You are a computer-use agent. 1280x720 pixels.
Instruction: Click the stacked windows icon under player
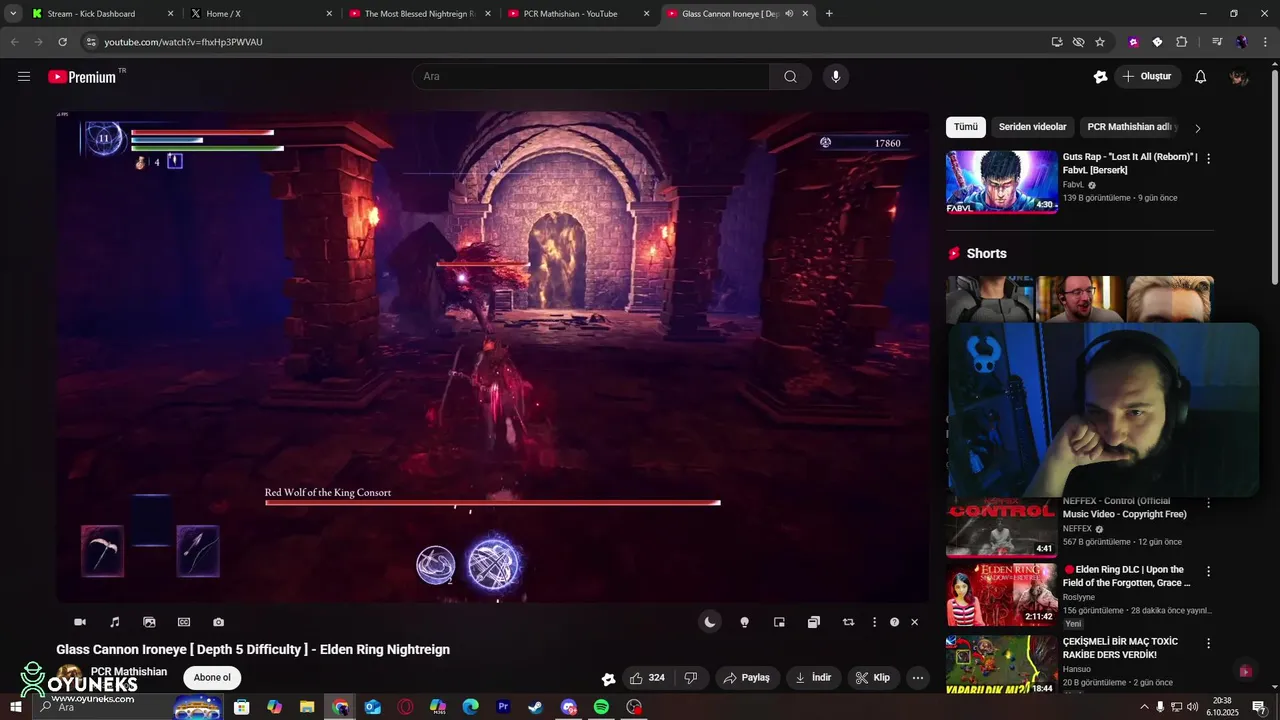(x=814, y=622)
